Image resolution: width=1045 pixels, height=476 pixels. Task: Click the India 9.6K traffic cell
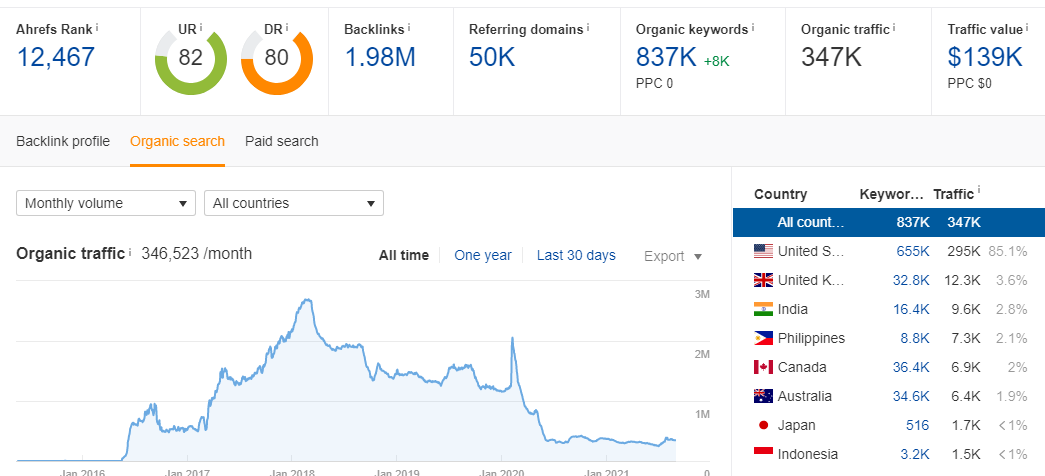[x=966, y=309]
